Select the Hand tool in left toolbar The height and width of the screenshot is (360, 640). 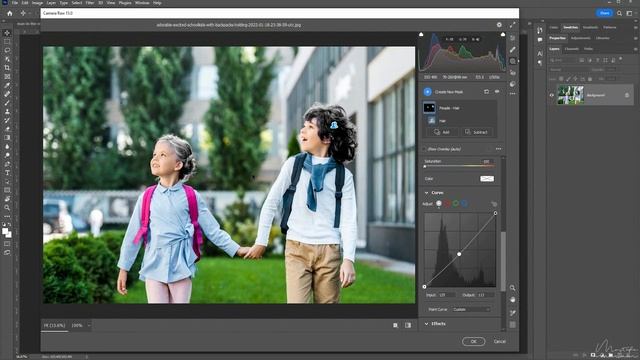click(7, 199)
